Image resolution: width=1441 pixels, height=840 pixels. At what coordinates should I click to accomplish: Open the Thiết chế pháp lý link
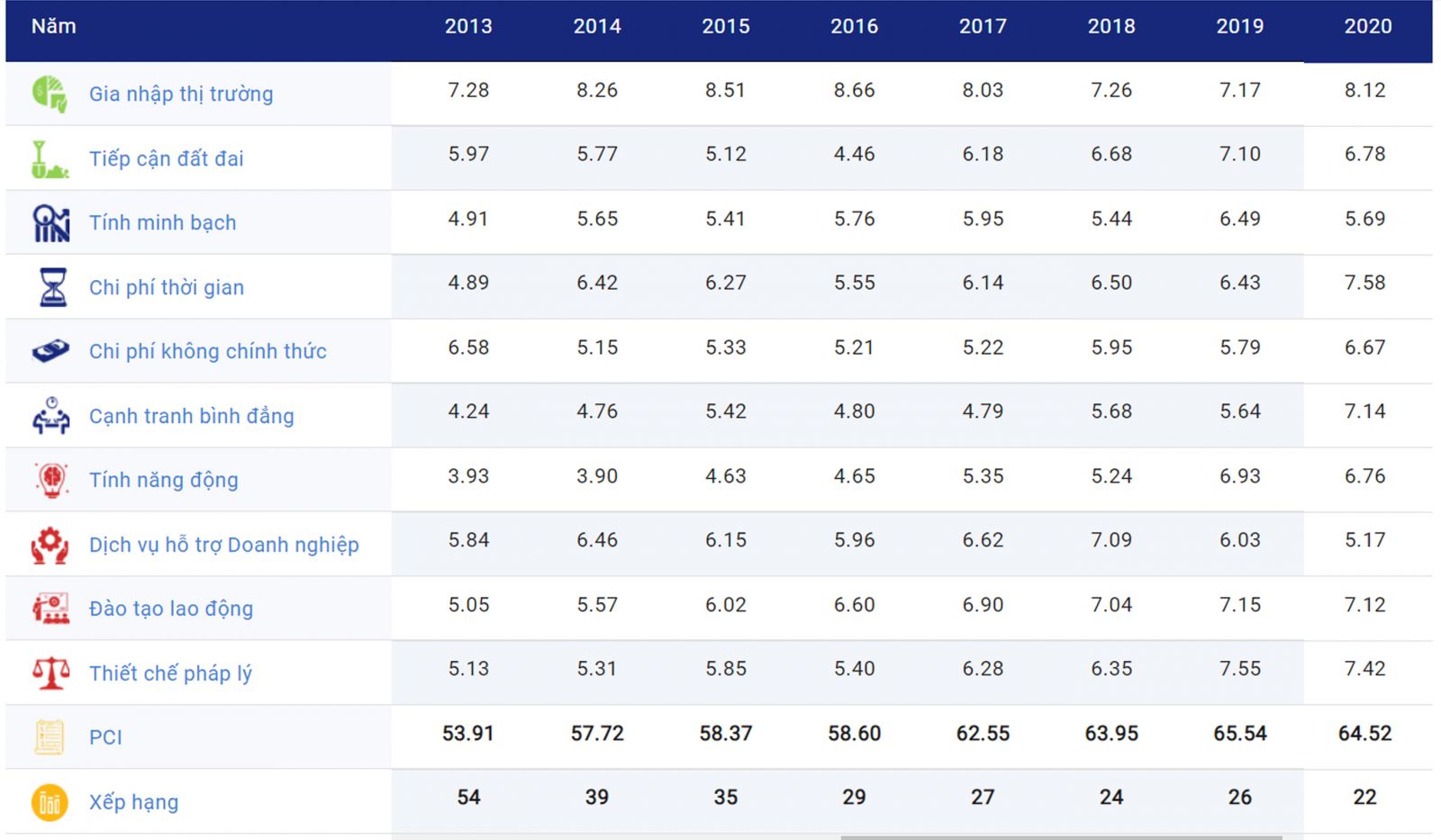point(170,673)
